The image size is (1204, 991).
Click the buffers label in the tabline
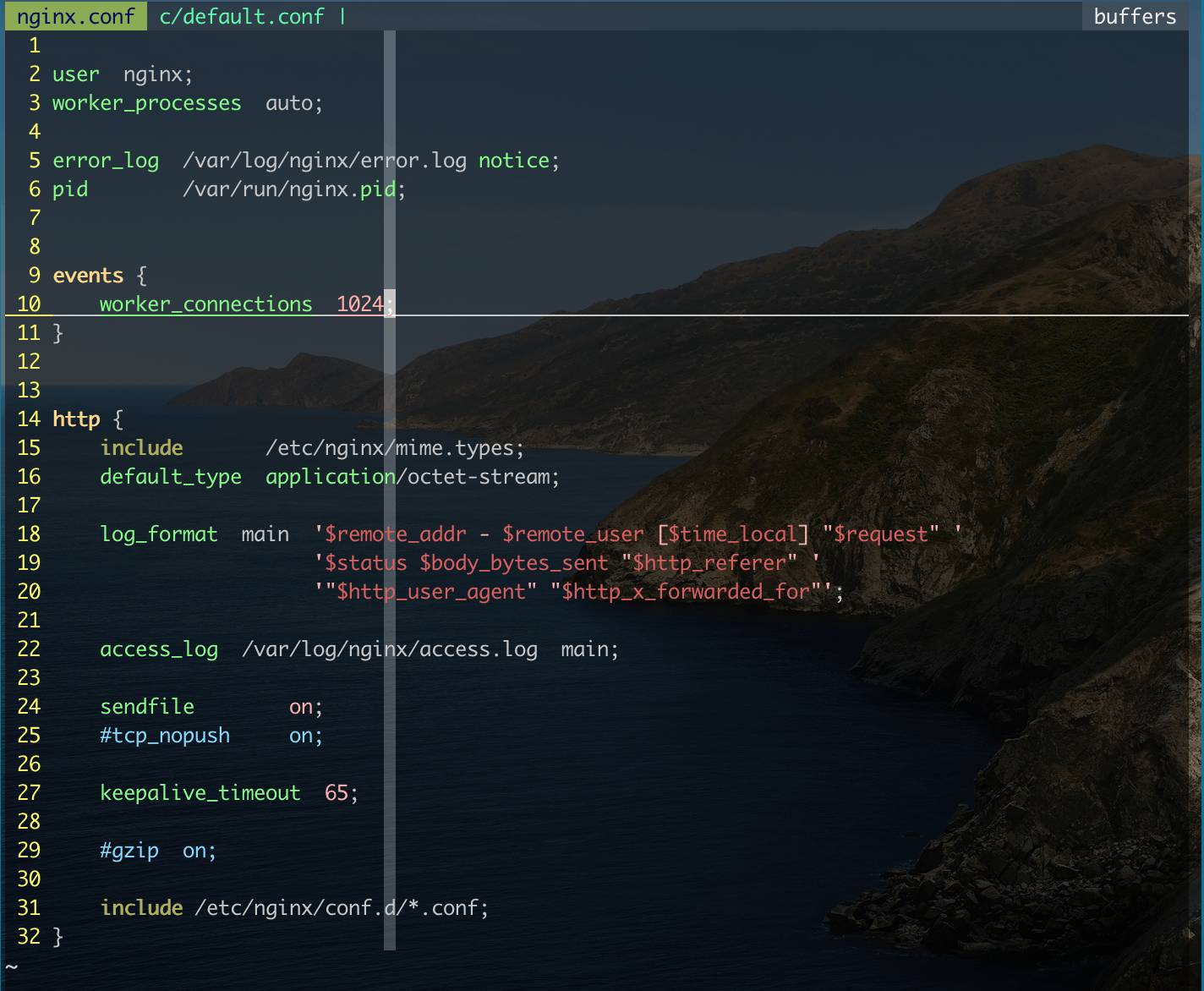click(x=1135, y=16)
